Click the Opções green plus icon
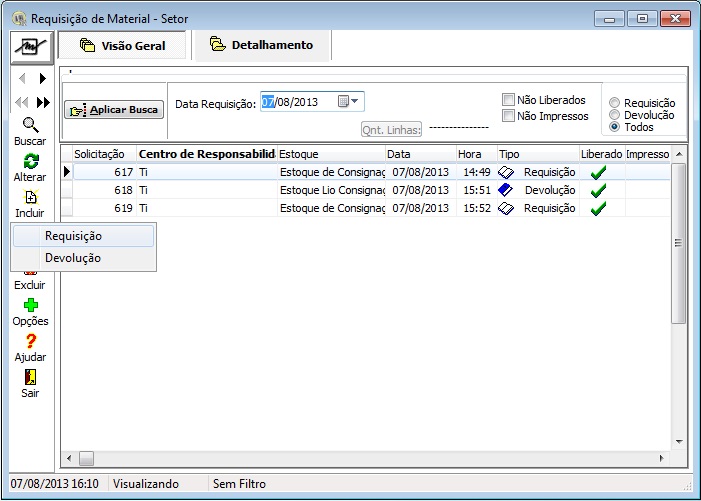 tap(30, 305)
